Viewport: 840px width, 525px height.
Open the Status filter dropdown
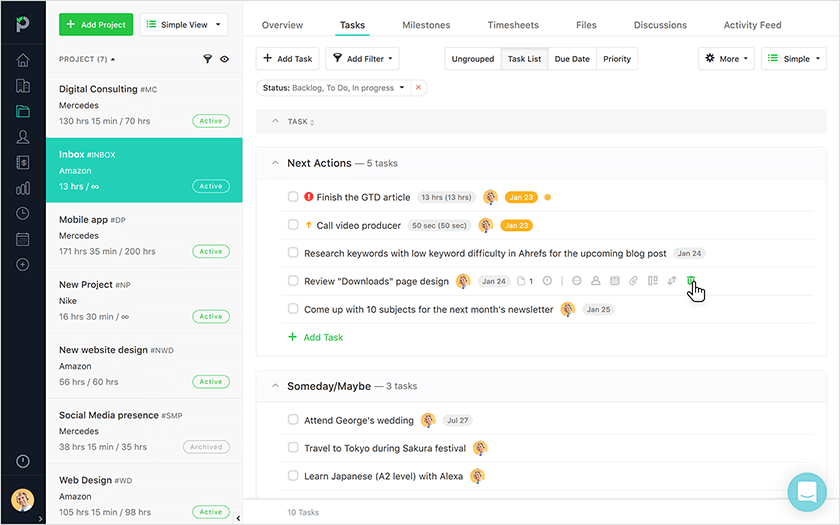(333, 88)
